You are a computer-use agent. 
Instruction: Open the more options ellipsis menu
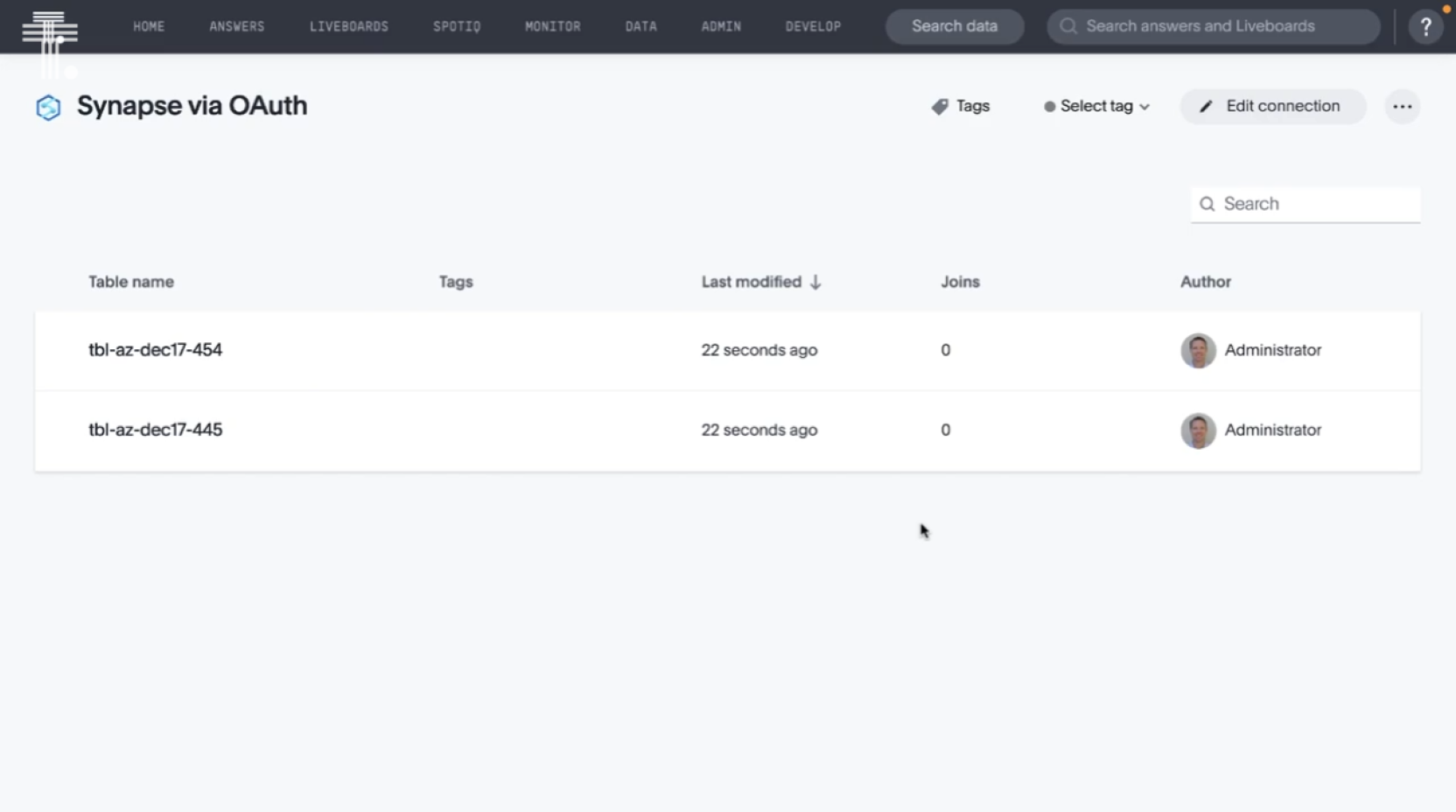(x=1402, y=106)
